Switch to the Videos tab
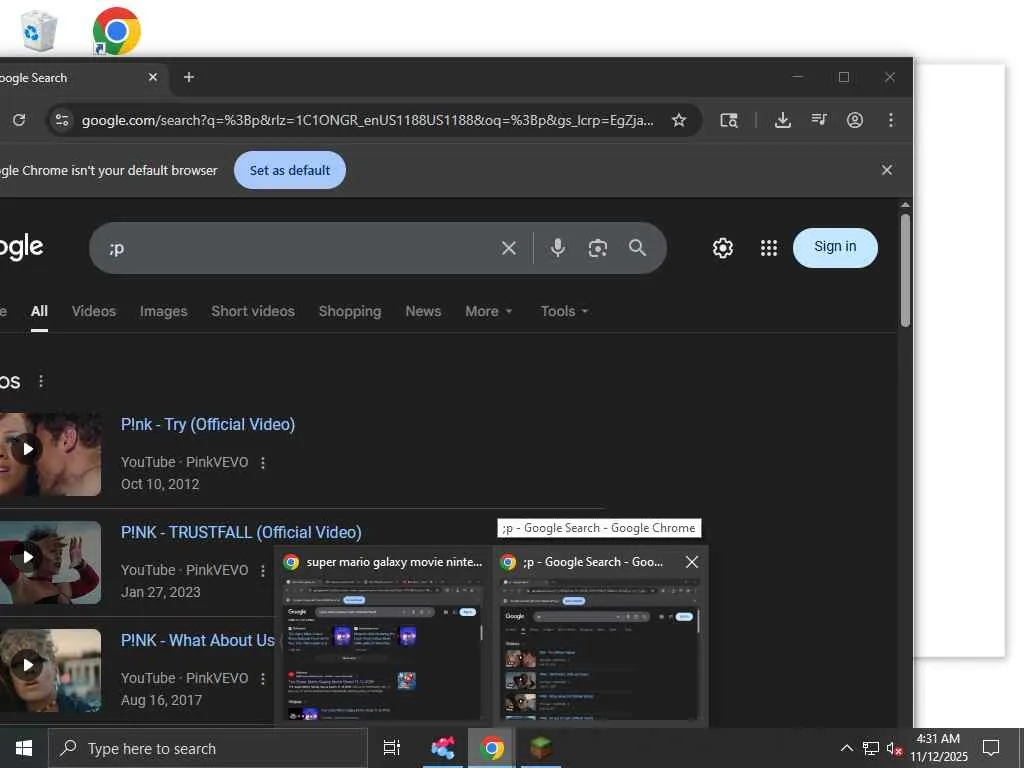1024x768 pixels. [93, 311]
